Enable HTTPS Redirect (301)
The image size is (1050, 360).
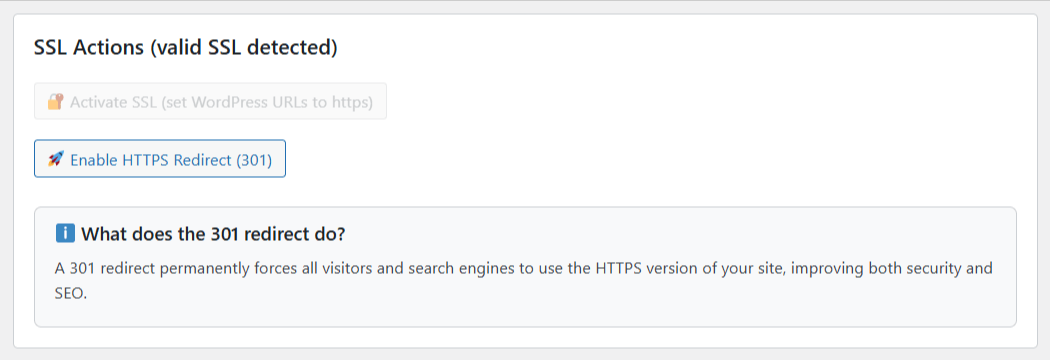tap(160, 159)
